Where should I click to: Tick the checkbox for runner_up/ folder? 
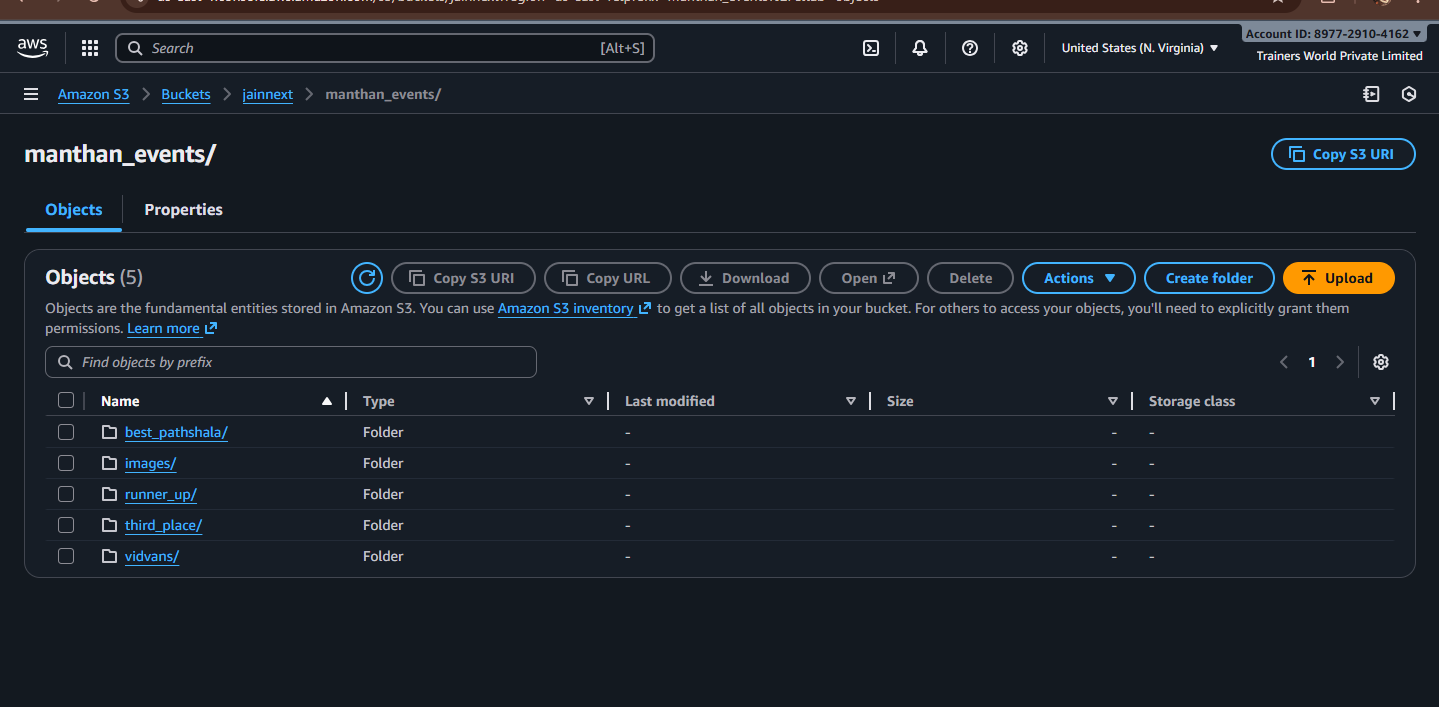[66, 494]
